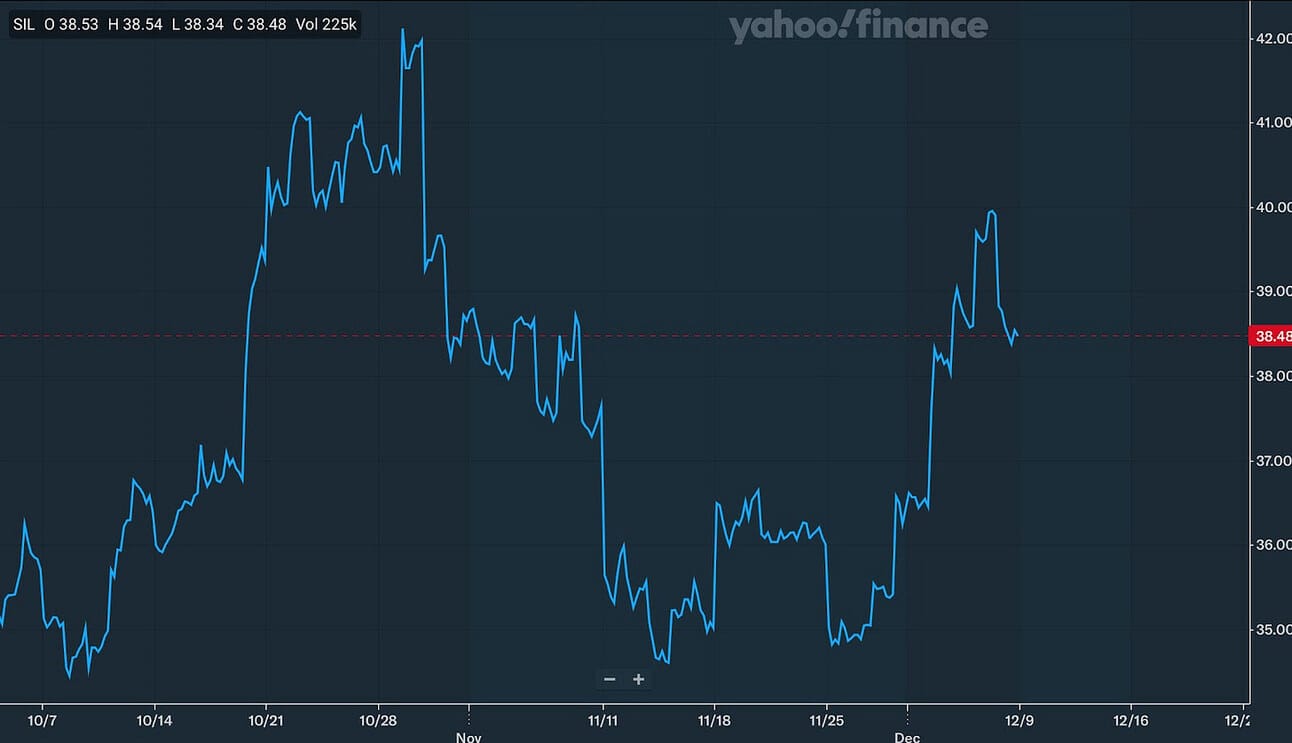Select the red 38.48 current price tag
Image resolution: width=1292 pixels, height=743 pixels.
(1271, 336)
